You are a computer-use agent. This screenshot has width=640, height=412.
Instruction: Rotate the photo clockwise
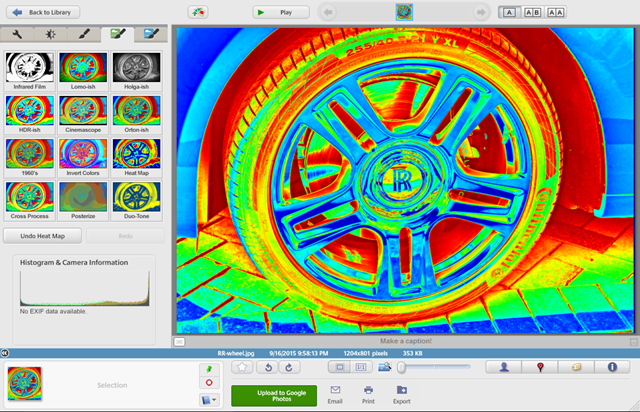[x=288, y=367]
